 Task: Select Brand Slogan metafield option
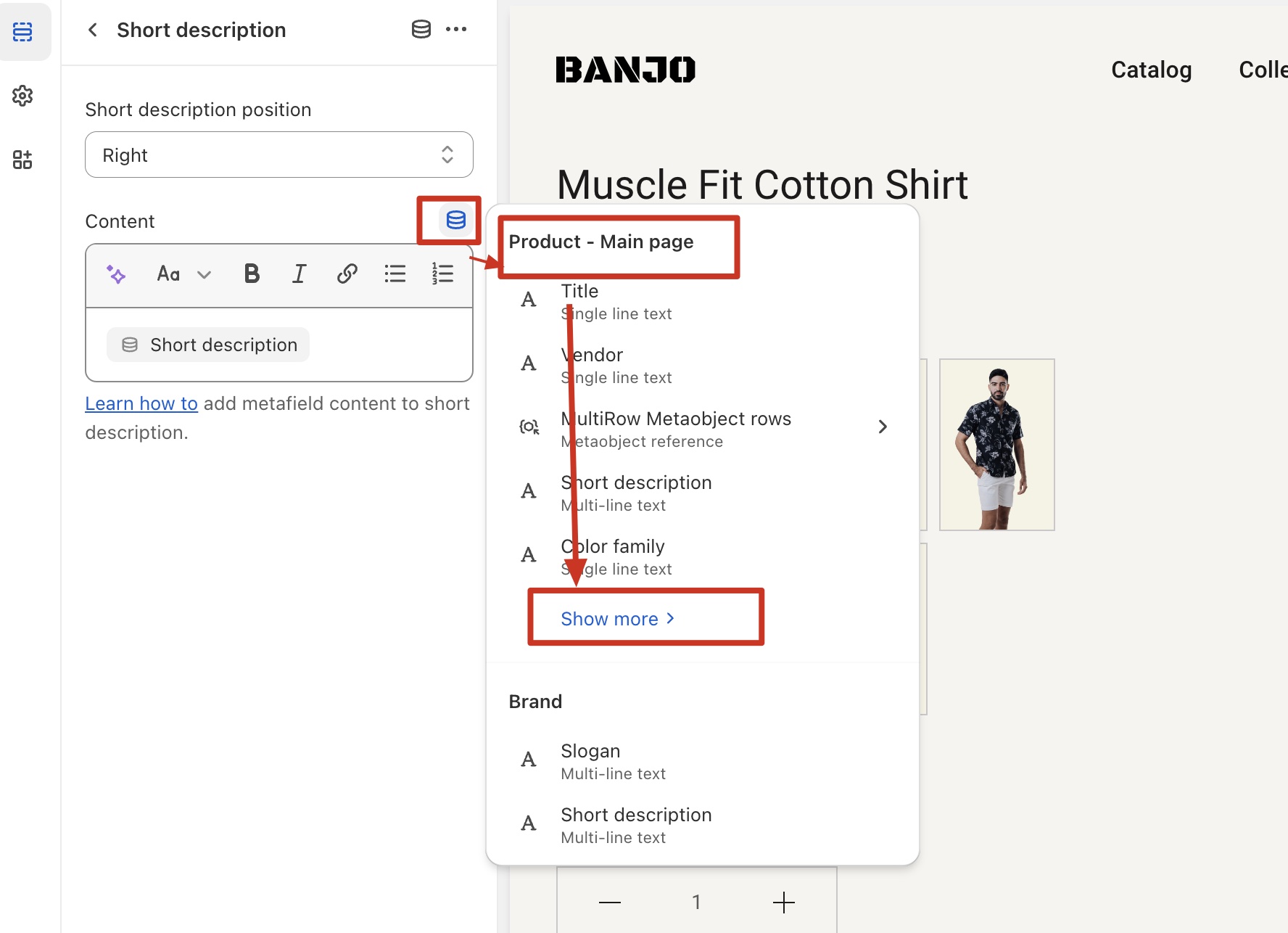702,762
